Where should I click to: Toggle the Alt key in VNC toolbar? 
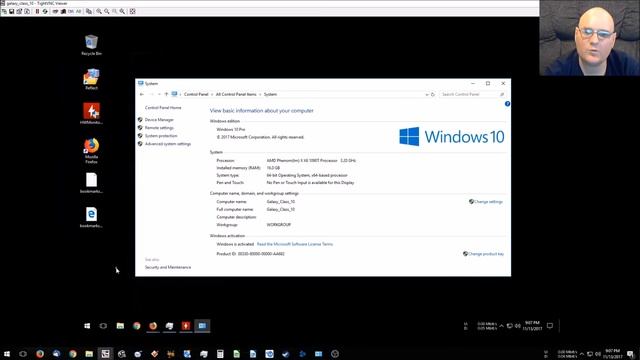[78, 11]
